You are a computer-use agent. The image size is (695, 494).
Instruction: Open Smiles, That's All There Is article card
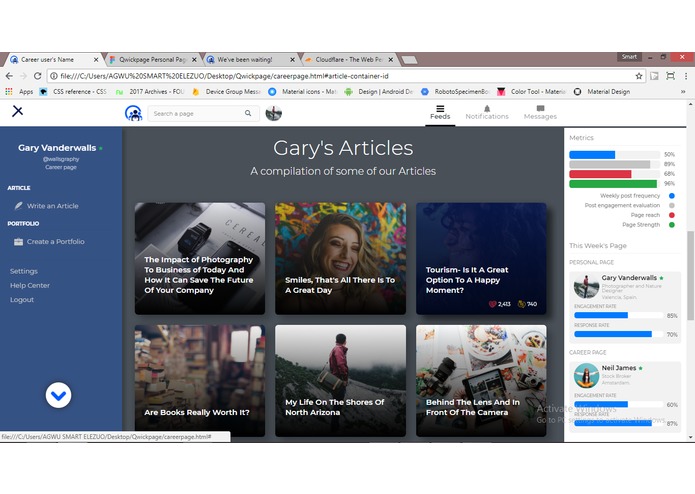(340, 259)
